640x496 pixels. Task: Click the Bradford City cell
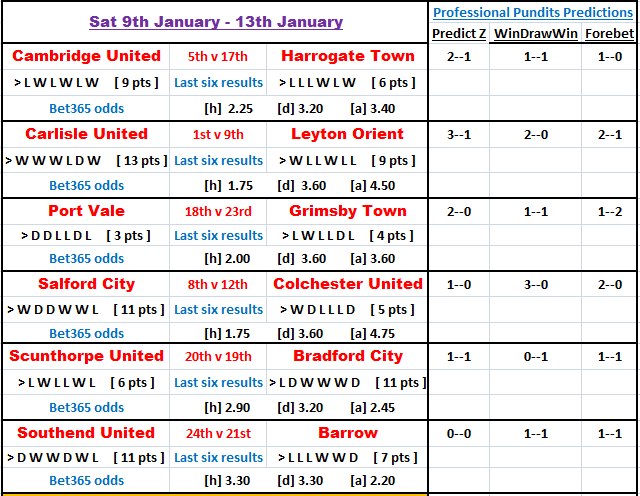[348, 356]
